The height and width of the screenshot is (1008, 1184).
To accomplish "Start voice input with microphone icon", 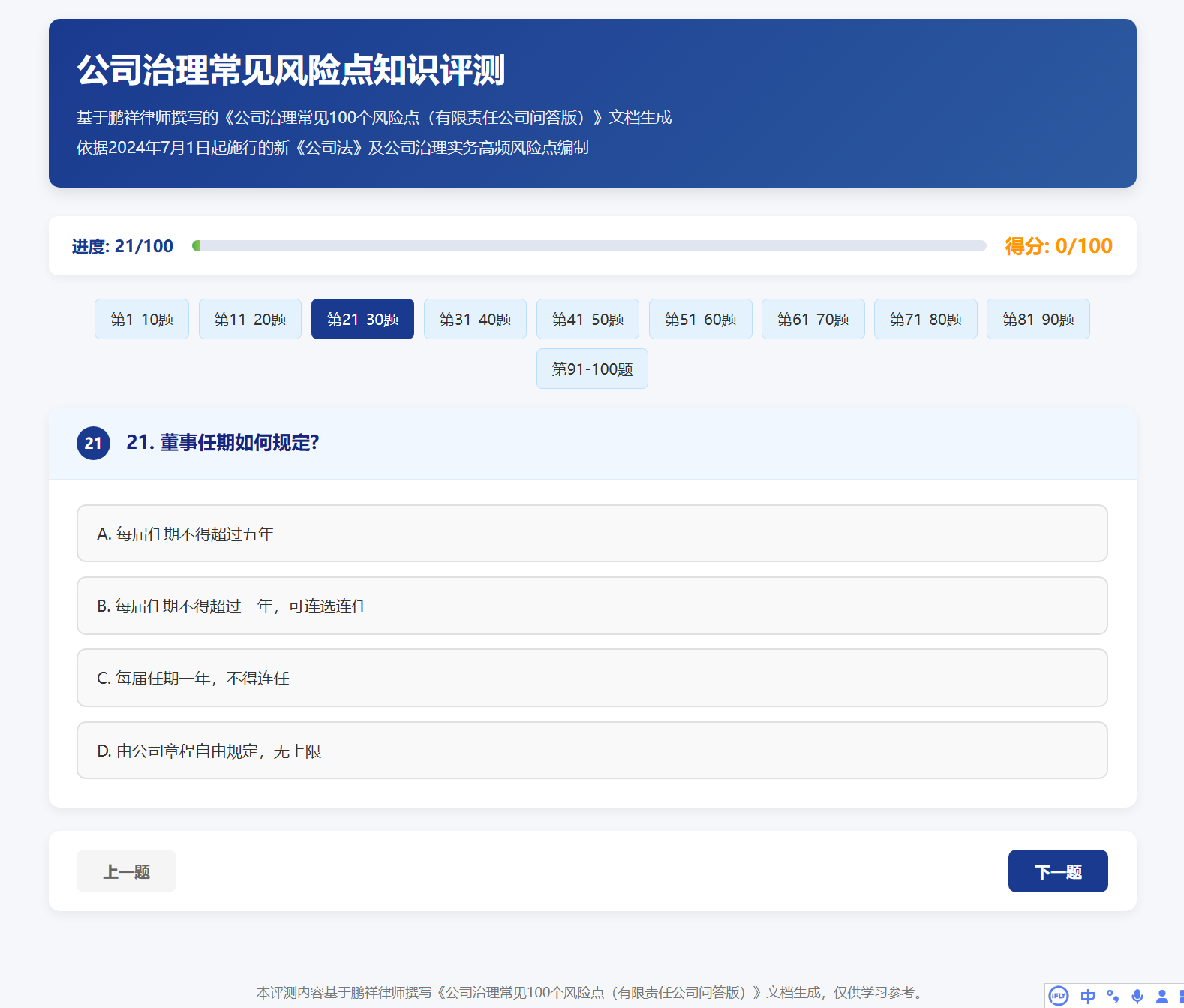I will [1137, 996].
